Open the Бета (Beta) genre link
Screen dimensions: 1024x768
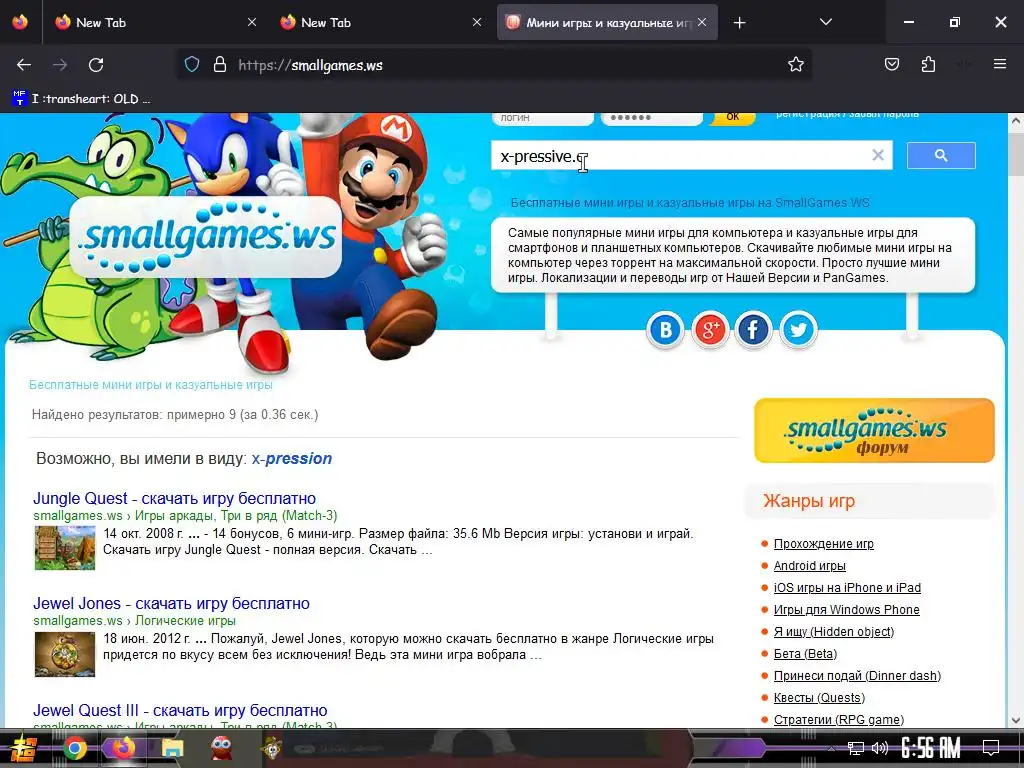(805, 654)
